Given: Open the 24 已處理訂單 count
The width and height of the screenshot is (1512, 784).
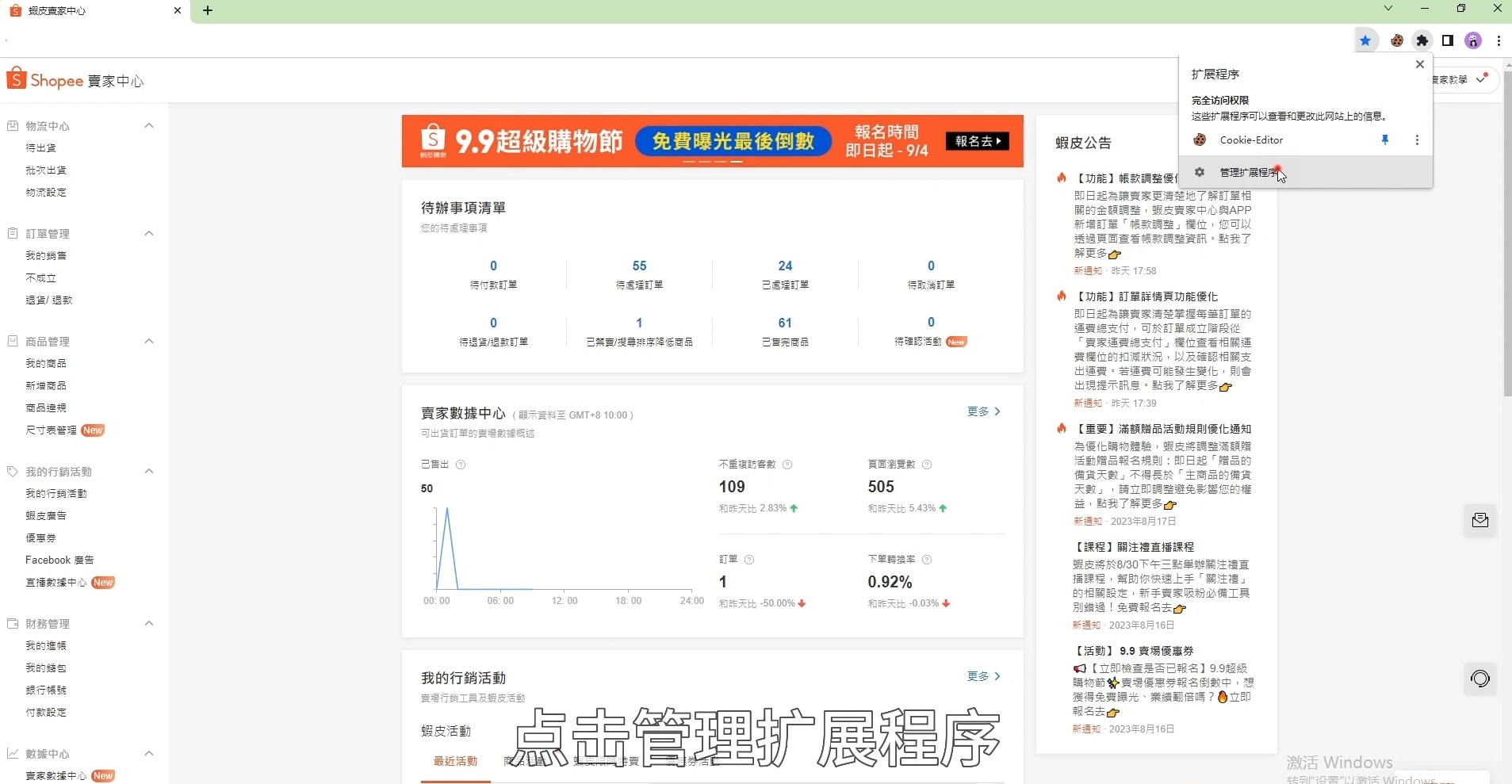Looking at the screenshot, I should [x=785, y=266].
